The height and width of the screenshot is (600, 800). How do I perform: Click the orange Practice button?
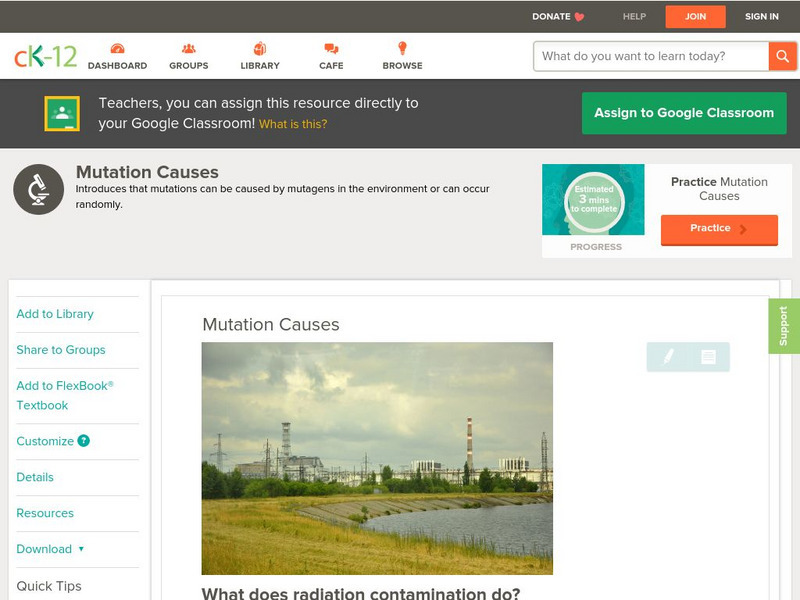[719, 230]
